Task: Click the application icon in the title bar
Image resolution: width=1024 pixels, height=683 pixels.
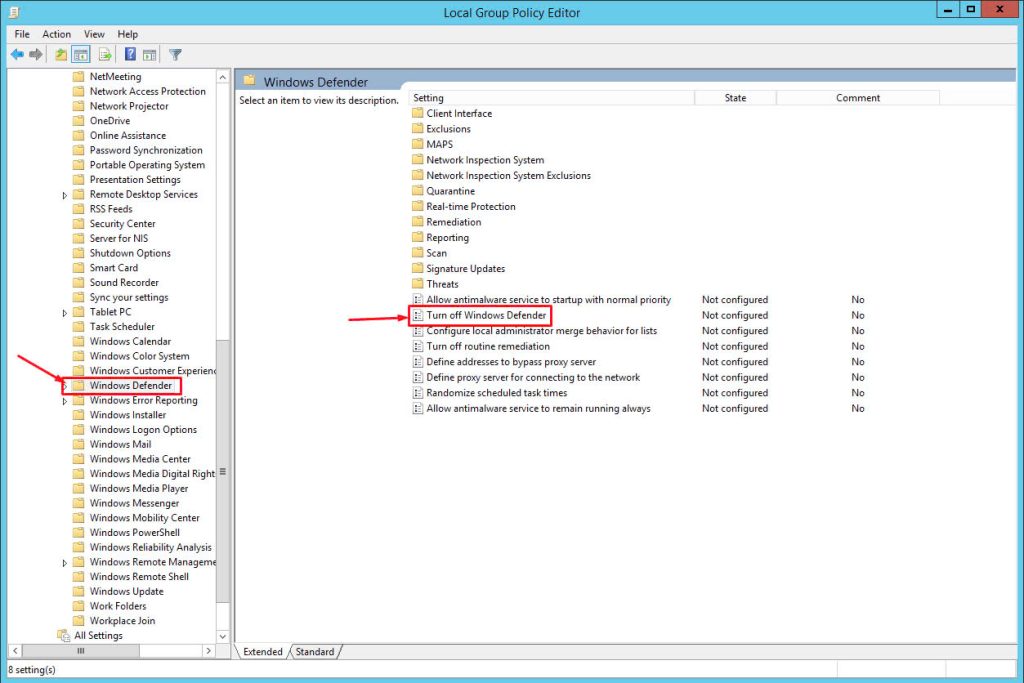Action: point(14,12)
